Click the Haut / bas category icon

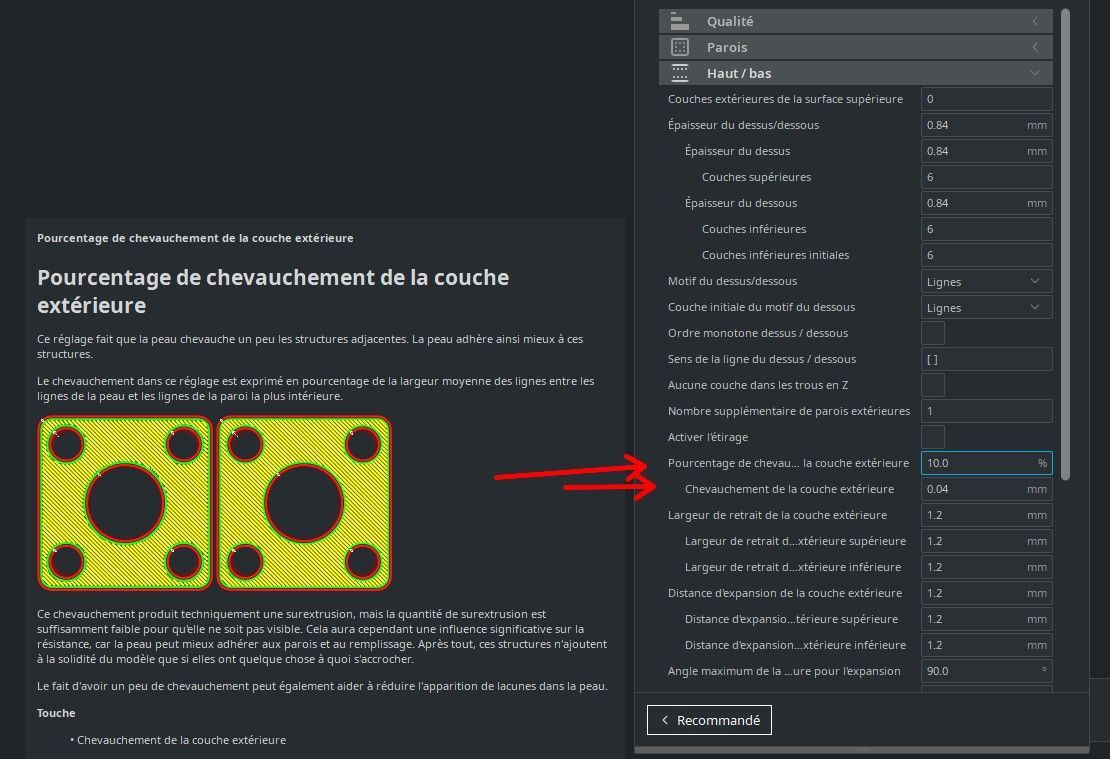(680, 73)
